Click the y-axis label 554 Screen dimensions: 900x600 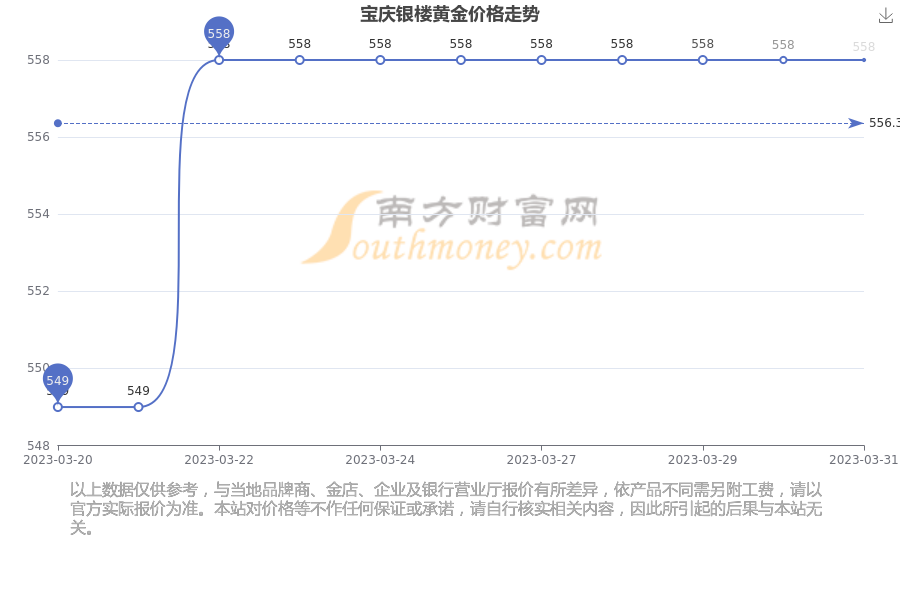tap(38, 214)
